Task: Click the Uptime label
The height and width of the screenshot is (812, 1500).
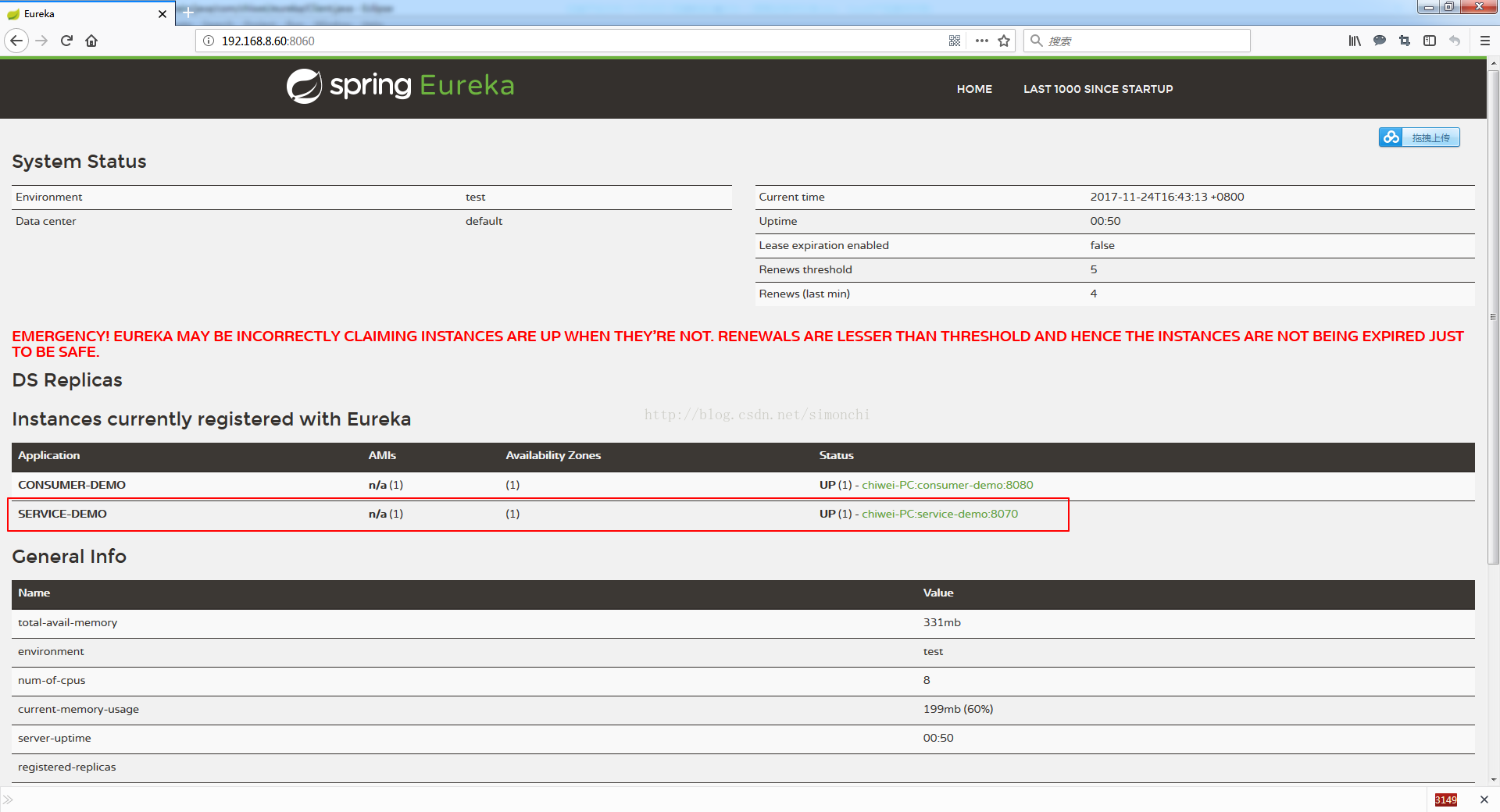Action: pyautogui.click(x=778, y=221)
